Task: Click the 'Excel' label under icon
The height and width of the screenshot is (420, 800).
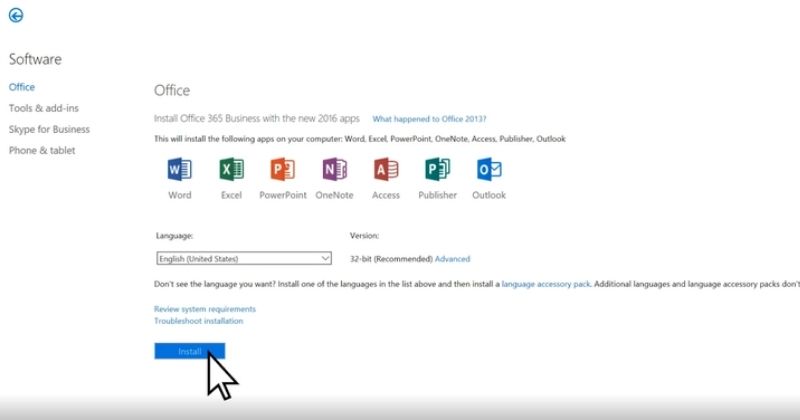Action: (231, 195)
